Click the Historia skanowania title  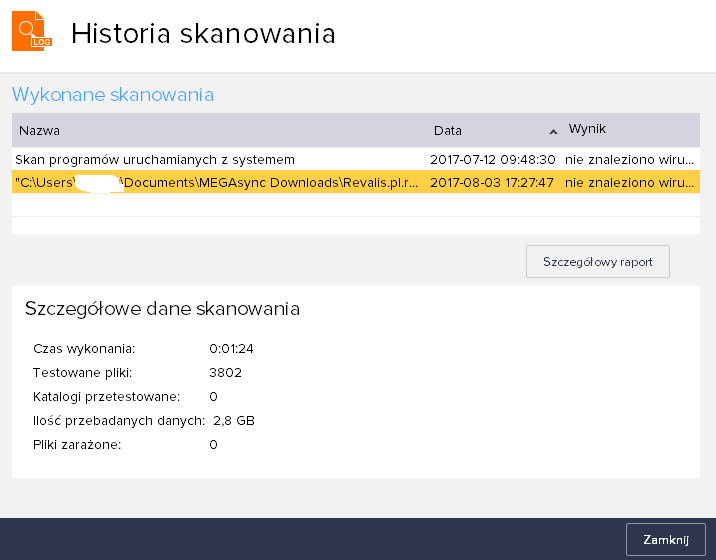point(203,34)
